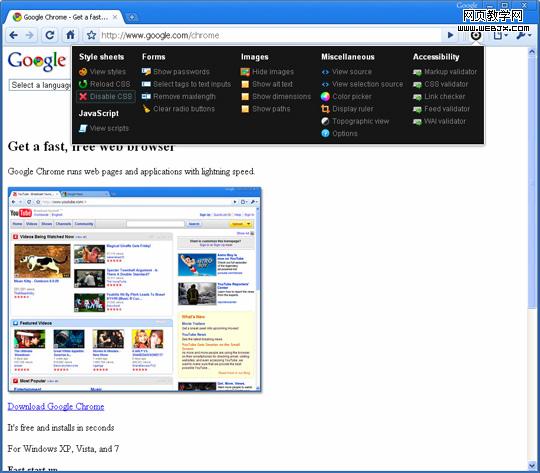Click Show alt text icon
The image size is (540, 473).
click(x=245, y=84)
